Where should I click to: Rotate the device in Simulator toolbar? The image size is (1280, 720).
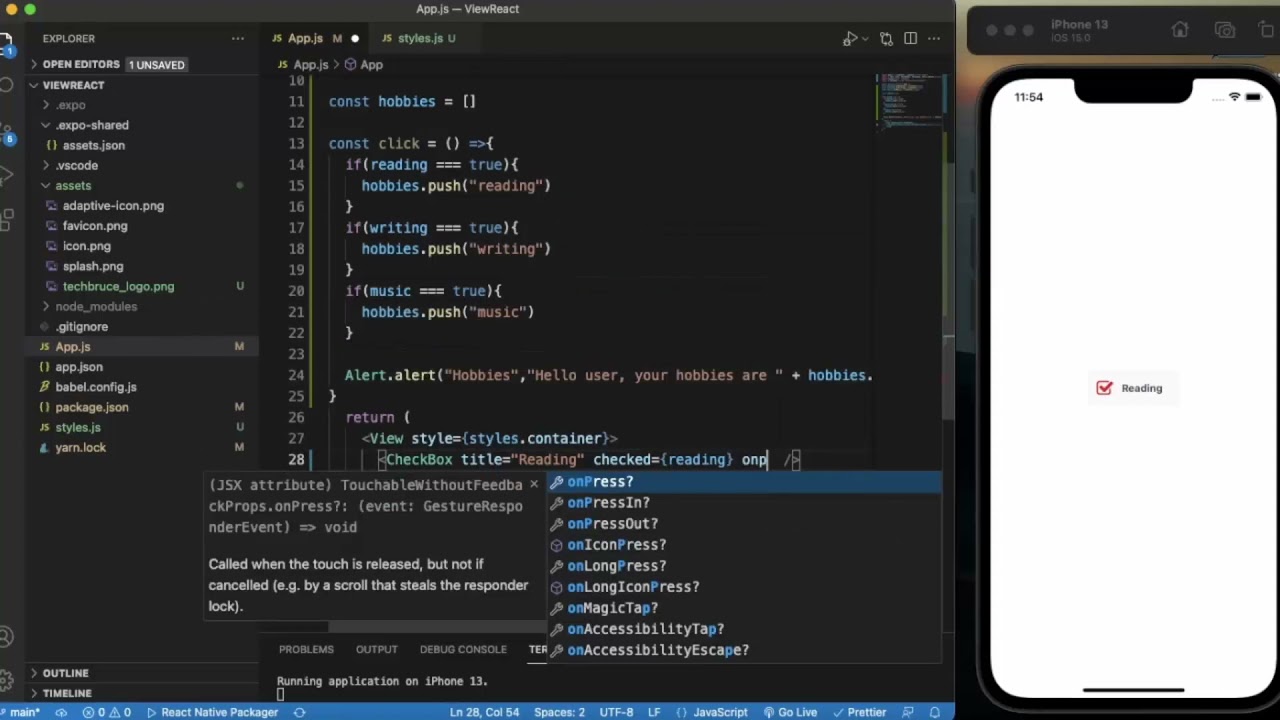1267,30
